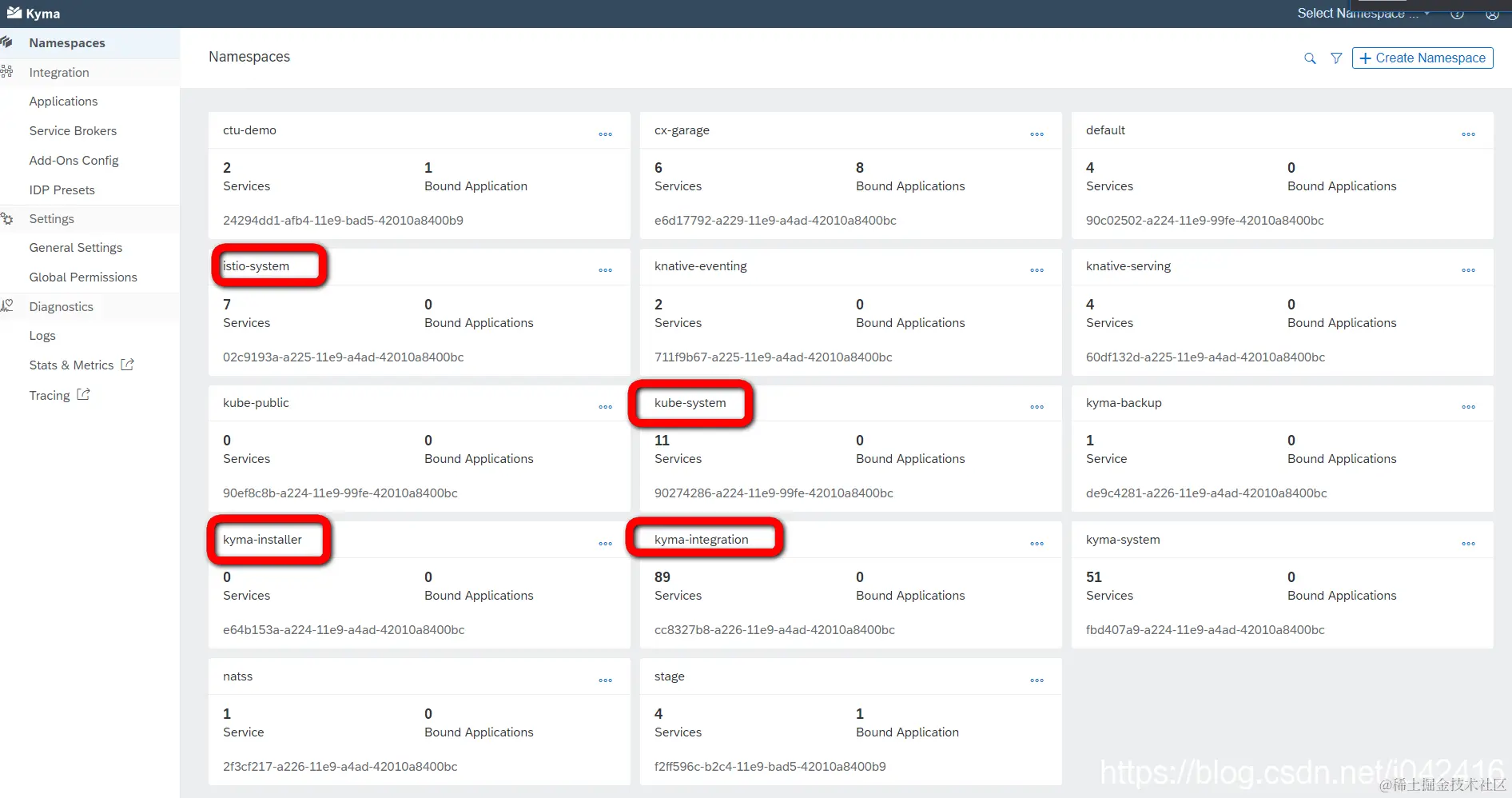Open more options for knative-eventing namespace
This screenshot has width=1512, height=798.
[x=1037, y=270]
